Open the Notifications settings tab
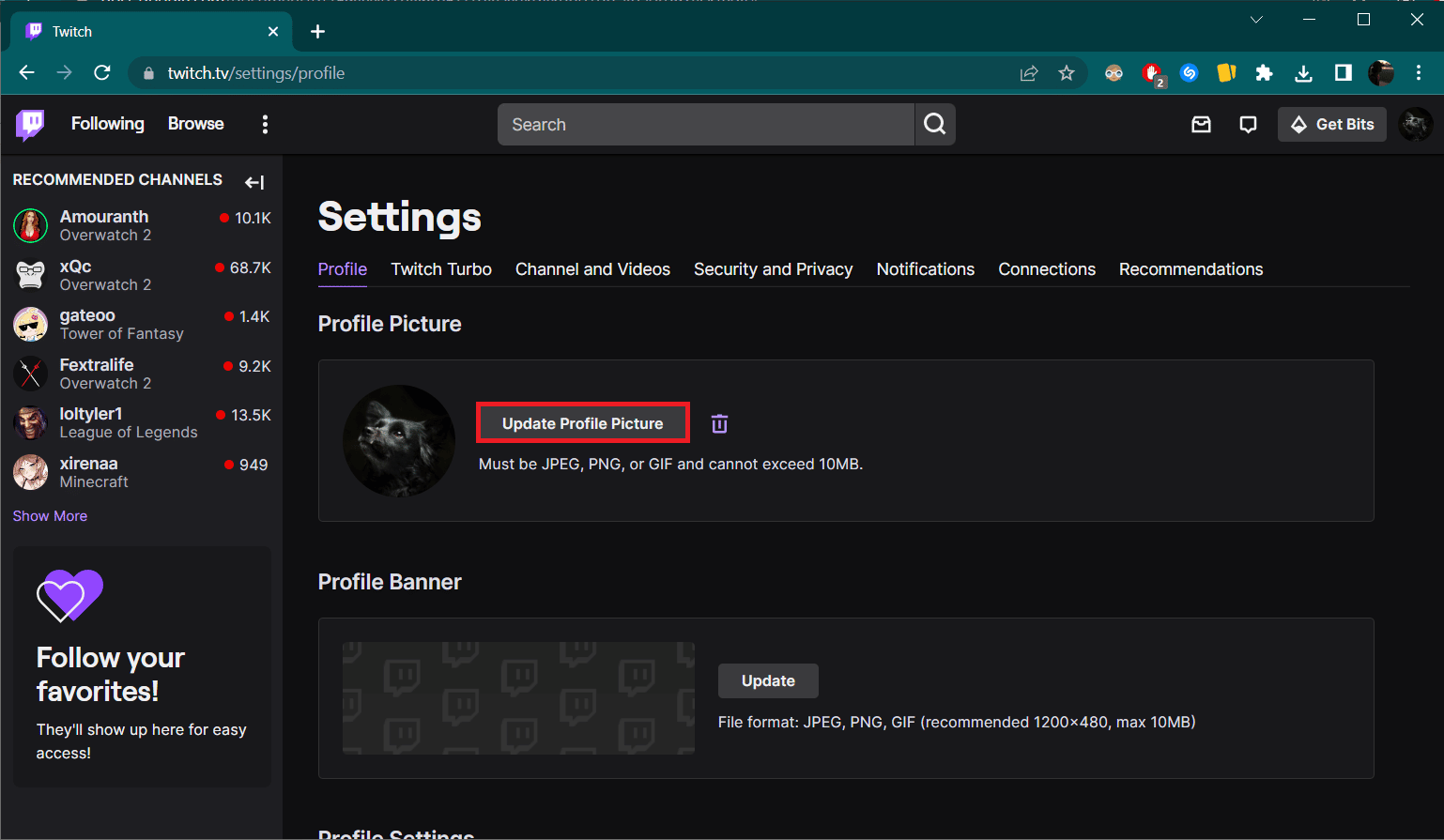Viewport: 1444px width, 840px height. 926,269
